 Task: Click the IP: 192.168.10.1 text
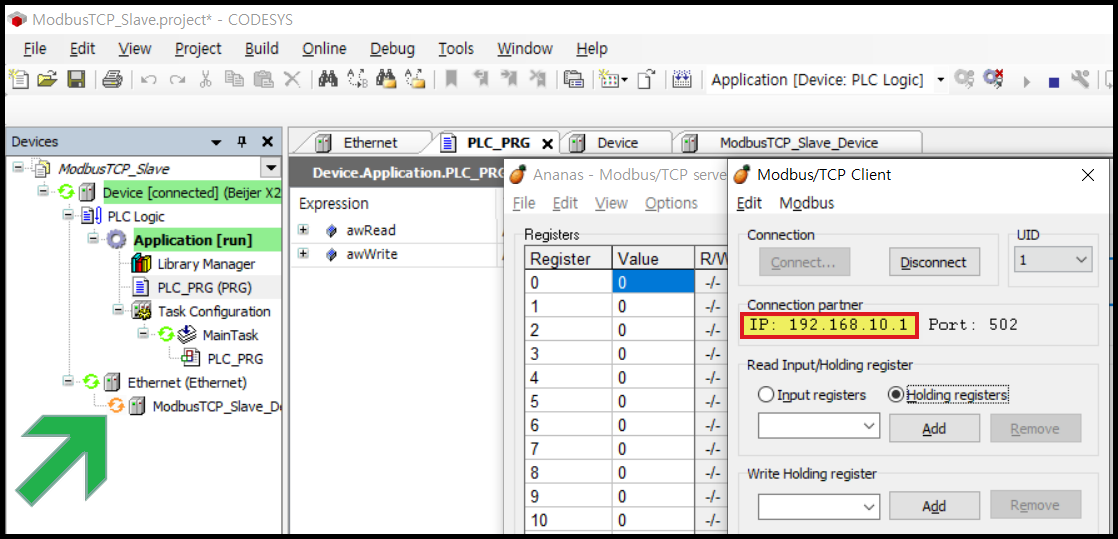pos(829,325)
